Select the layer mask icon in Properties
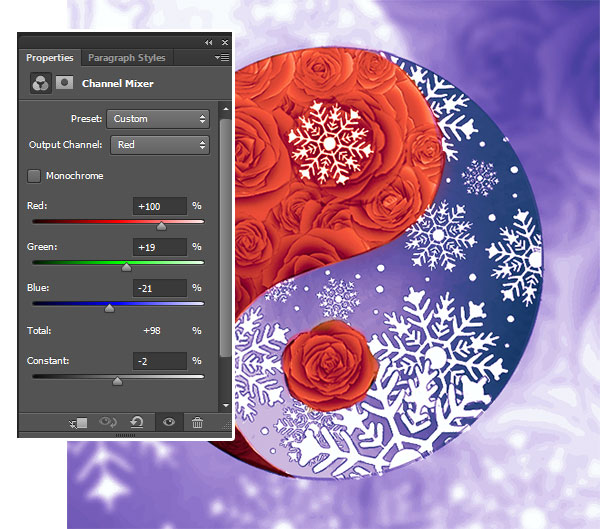 click(x=64, y=82)
